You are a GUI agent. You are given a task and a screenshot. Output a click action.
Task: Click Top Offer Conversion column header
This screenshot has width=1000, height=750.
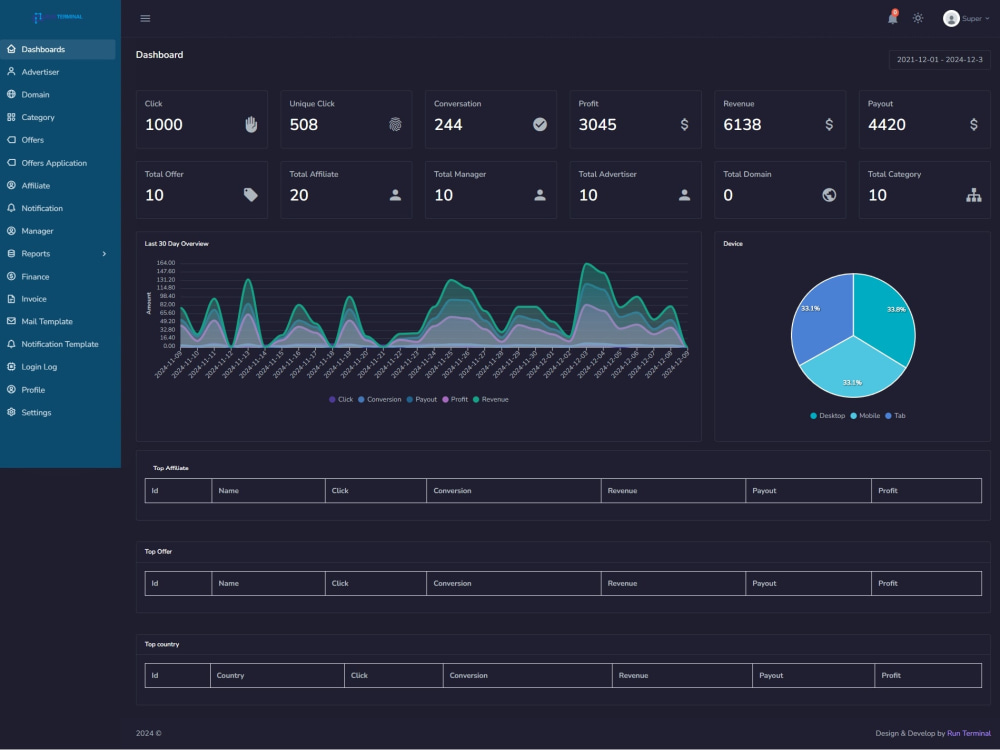tap(513, 584)
